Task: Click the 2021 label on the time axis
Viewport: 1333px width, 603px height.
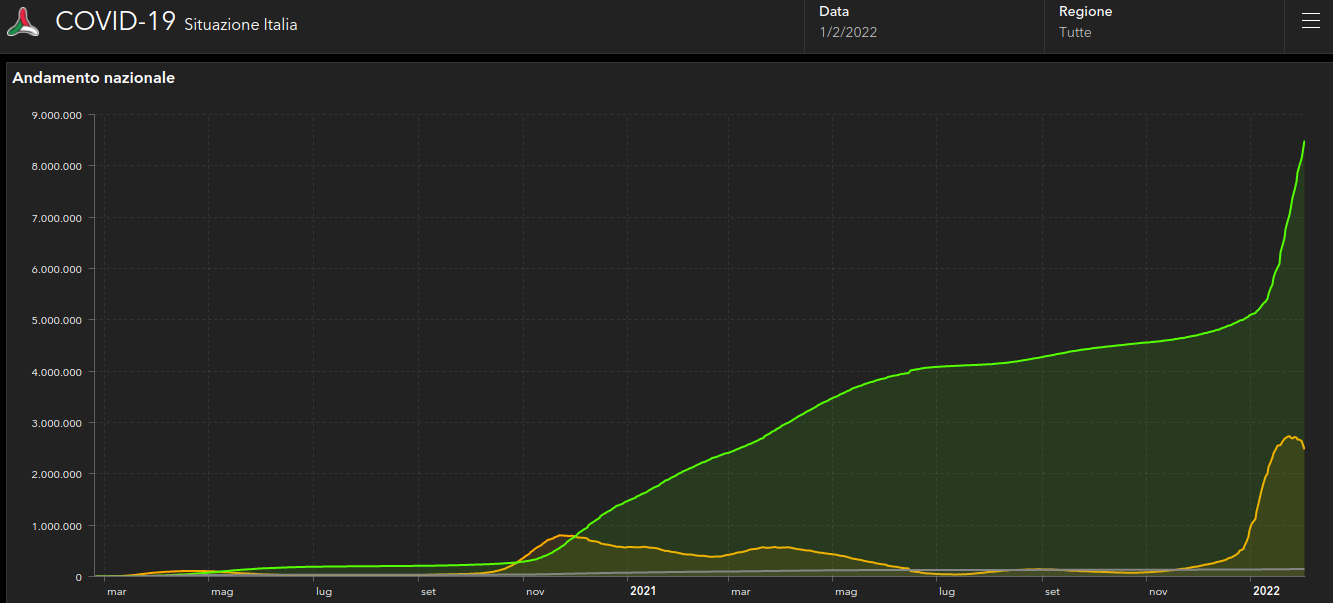Action: 643,591
